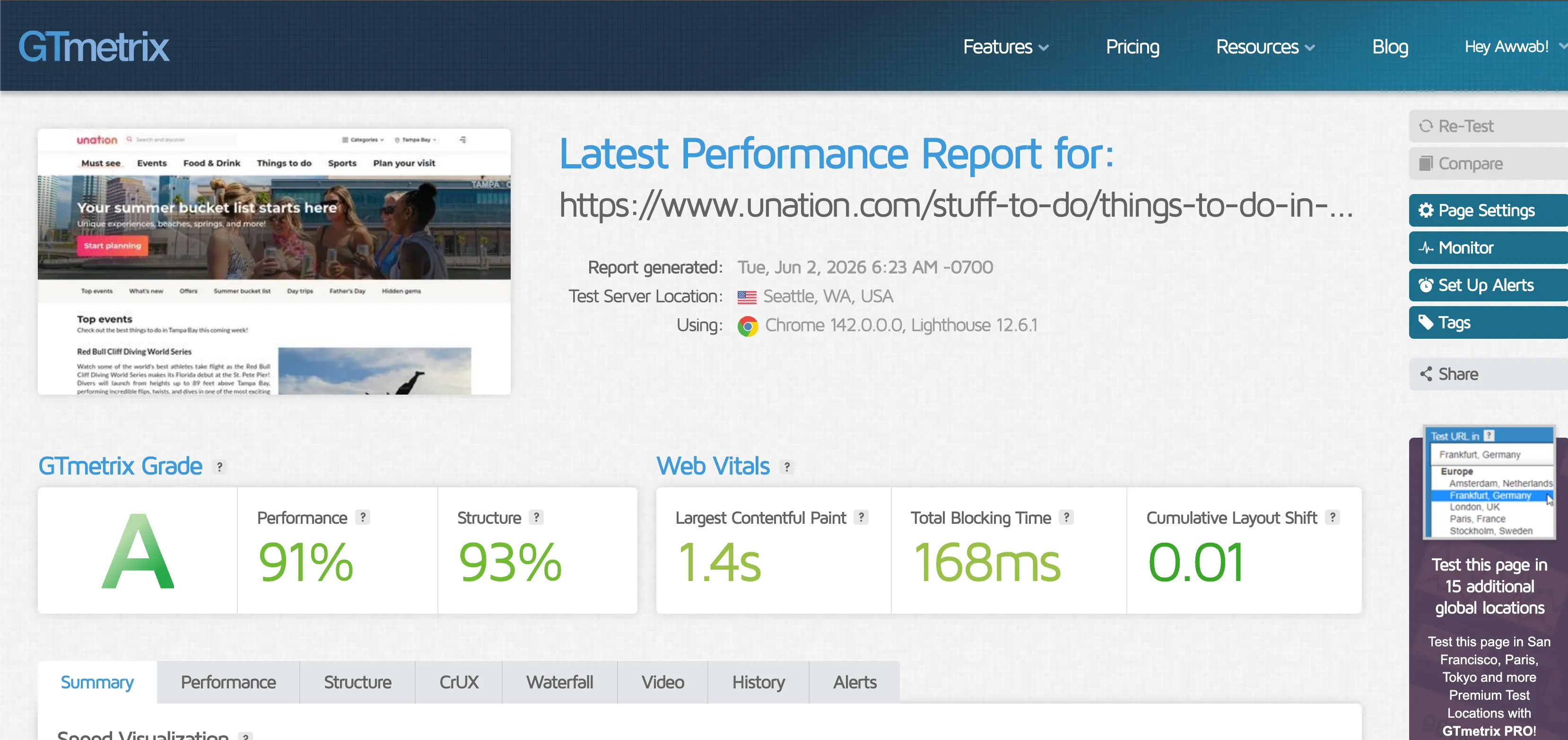1568x740 pixels.
Task: Click the Web Vitals help icon
Action: tap(786, 467)
